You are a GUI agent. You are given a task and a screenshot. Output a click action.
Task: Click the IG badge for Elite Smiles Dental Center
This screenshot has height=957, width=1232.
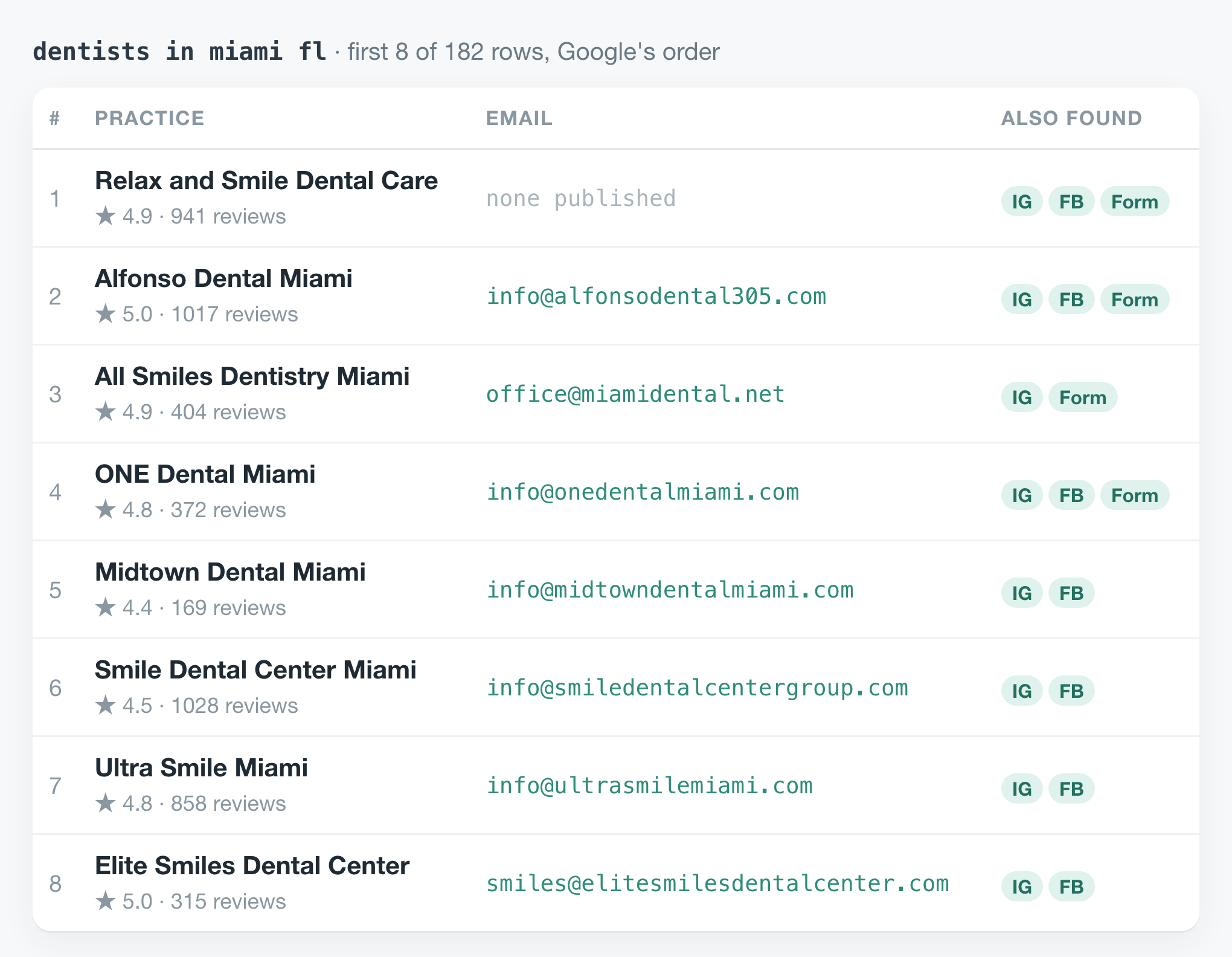[x=1021, y=887]
